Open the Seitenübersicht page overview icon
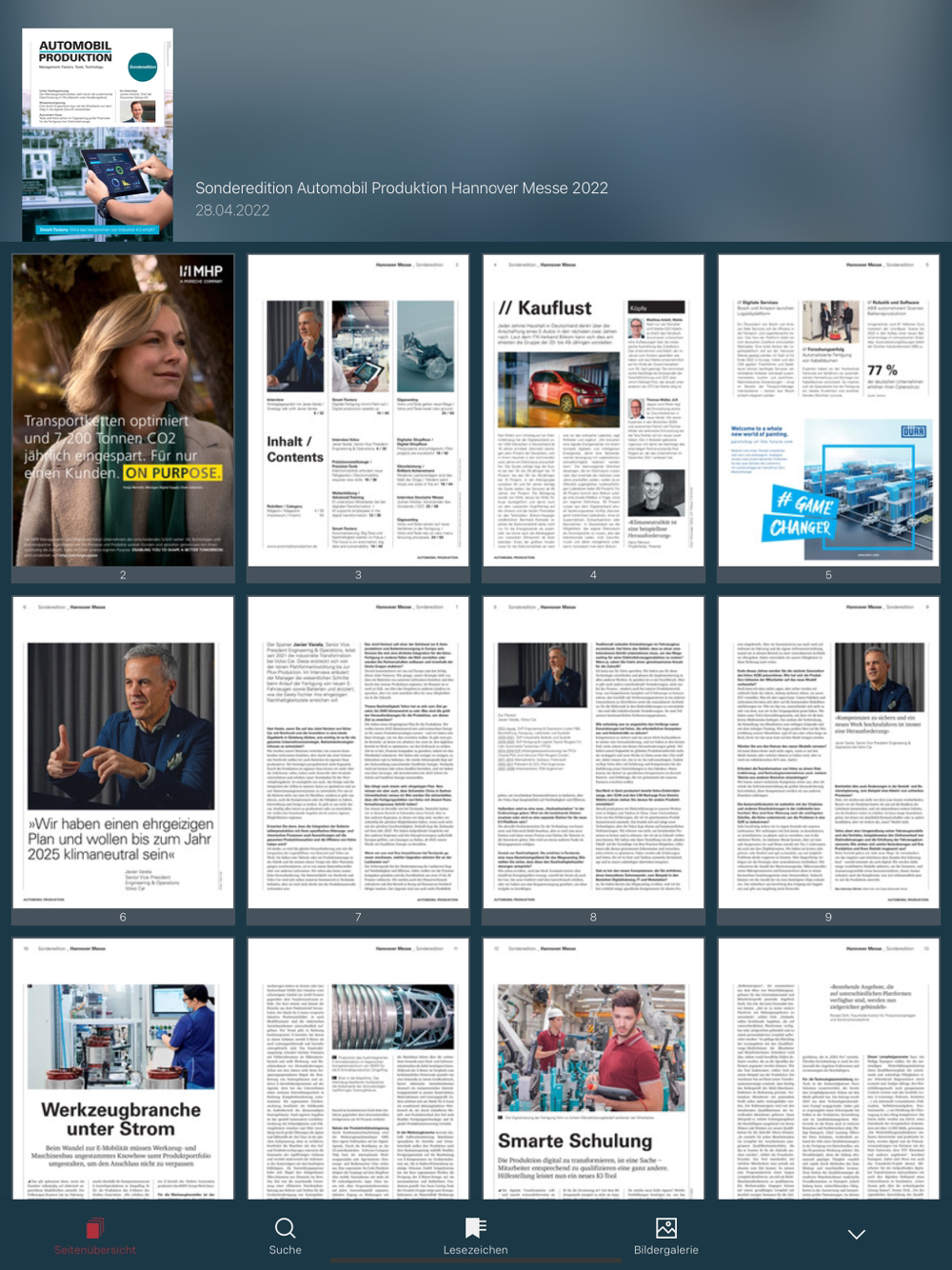Image resolution: width=952 pixels, height=1270 pixels. pos(94,1228)
